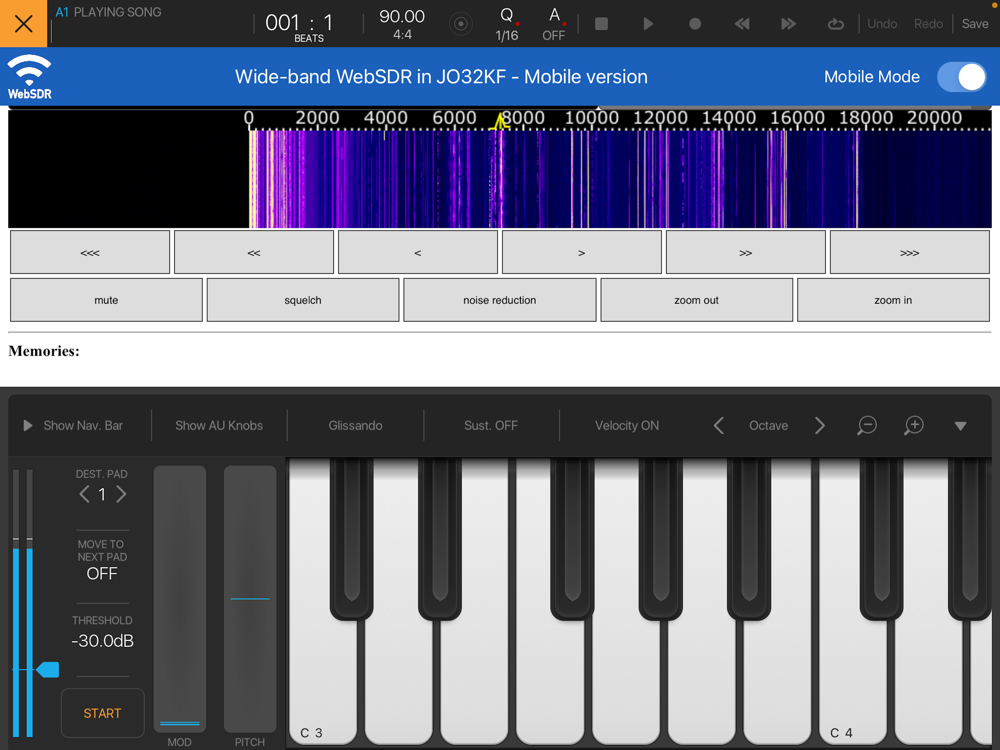Start playback with the play icon

pos(648,24)
